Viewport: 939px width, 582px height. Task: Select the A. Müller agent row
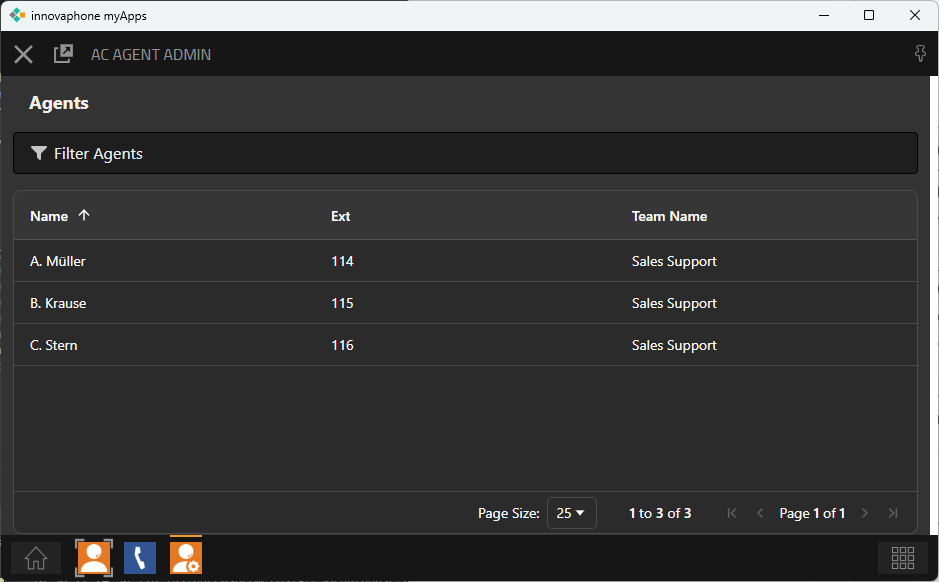click(58, 261)
